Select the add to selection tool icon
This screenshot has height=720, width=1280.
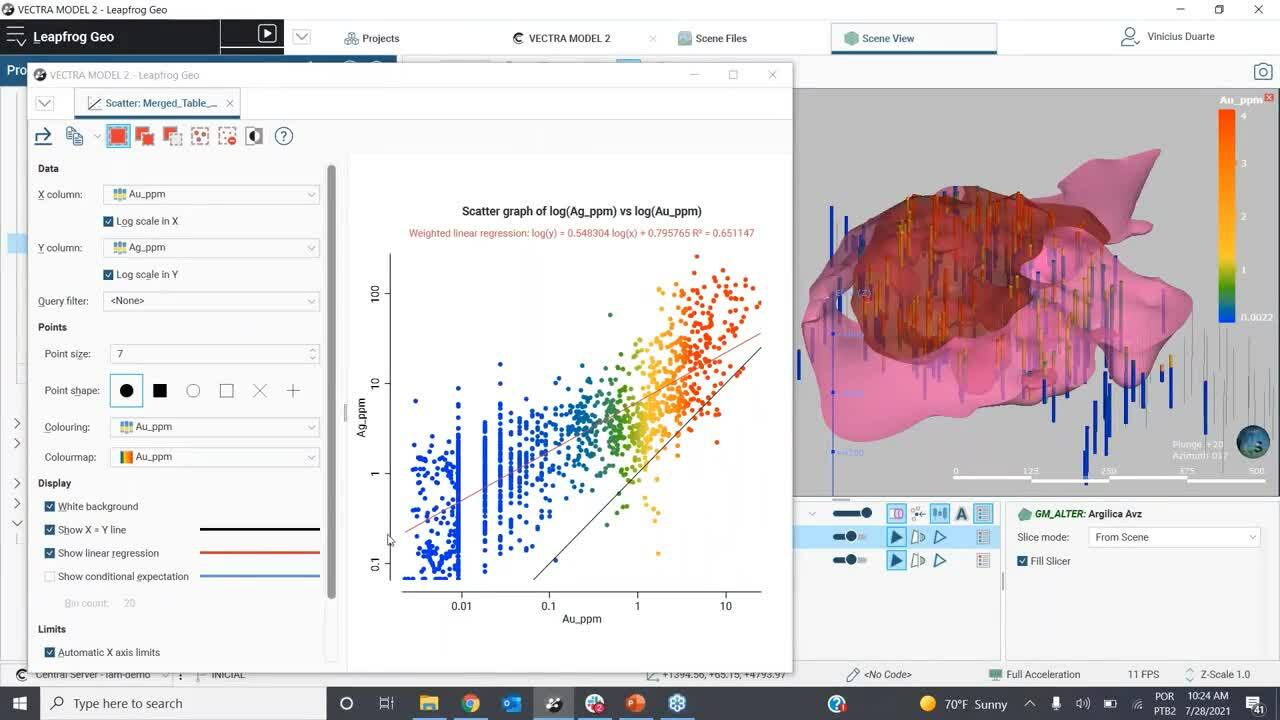(x=145, y=136)
